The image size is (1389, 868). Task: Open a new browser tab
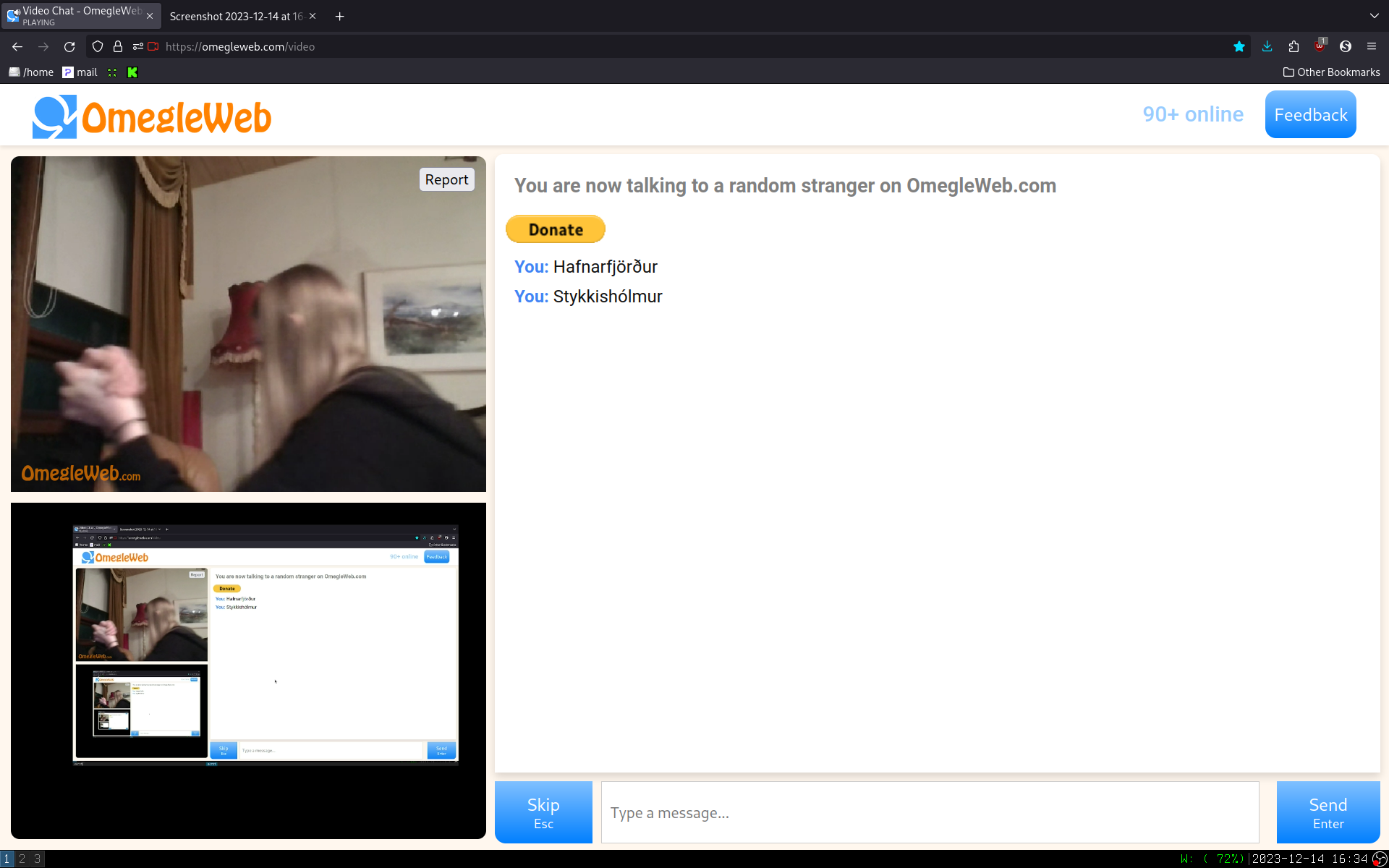pyautogui.click(x=339, y=16)
